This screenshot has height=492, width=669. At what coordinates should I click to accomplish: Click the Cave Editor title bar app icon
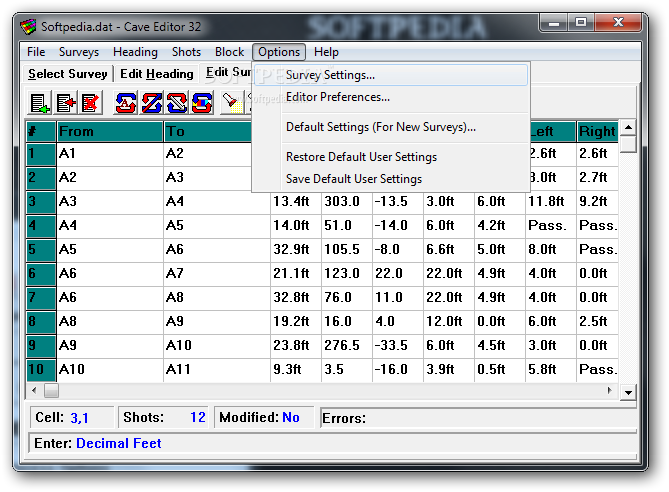pos(28,27)
